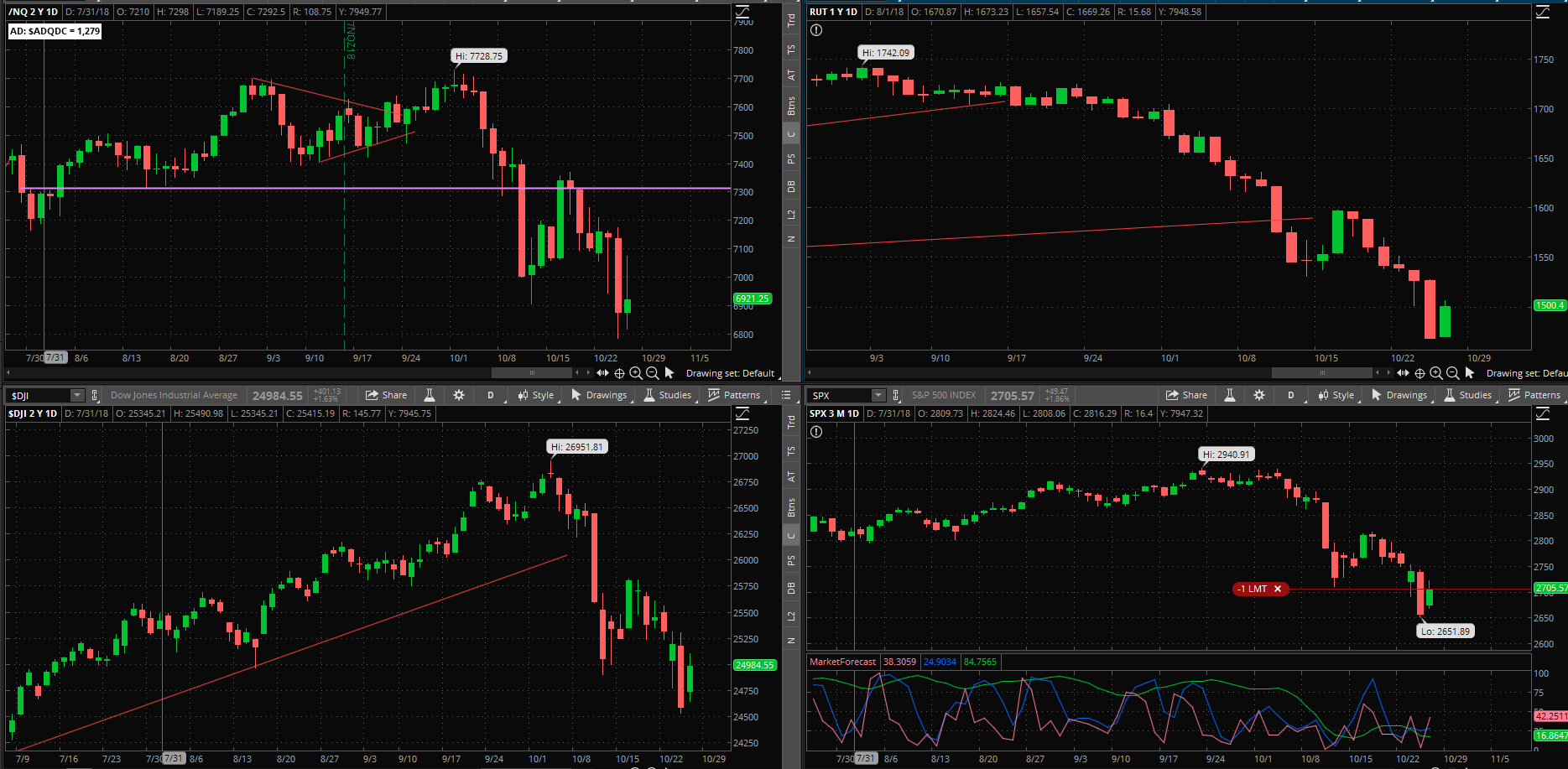Zoom out on the /NQ chart
The height and width of the screenshot is (769, 1568).
pyautogui.click(x=653, y=373)
